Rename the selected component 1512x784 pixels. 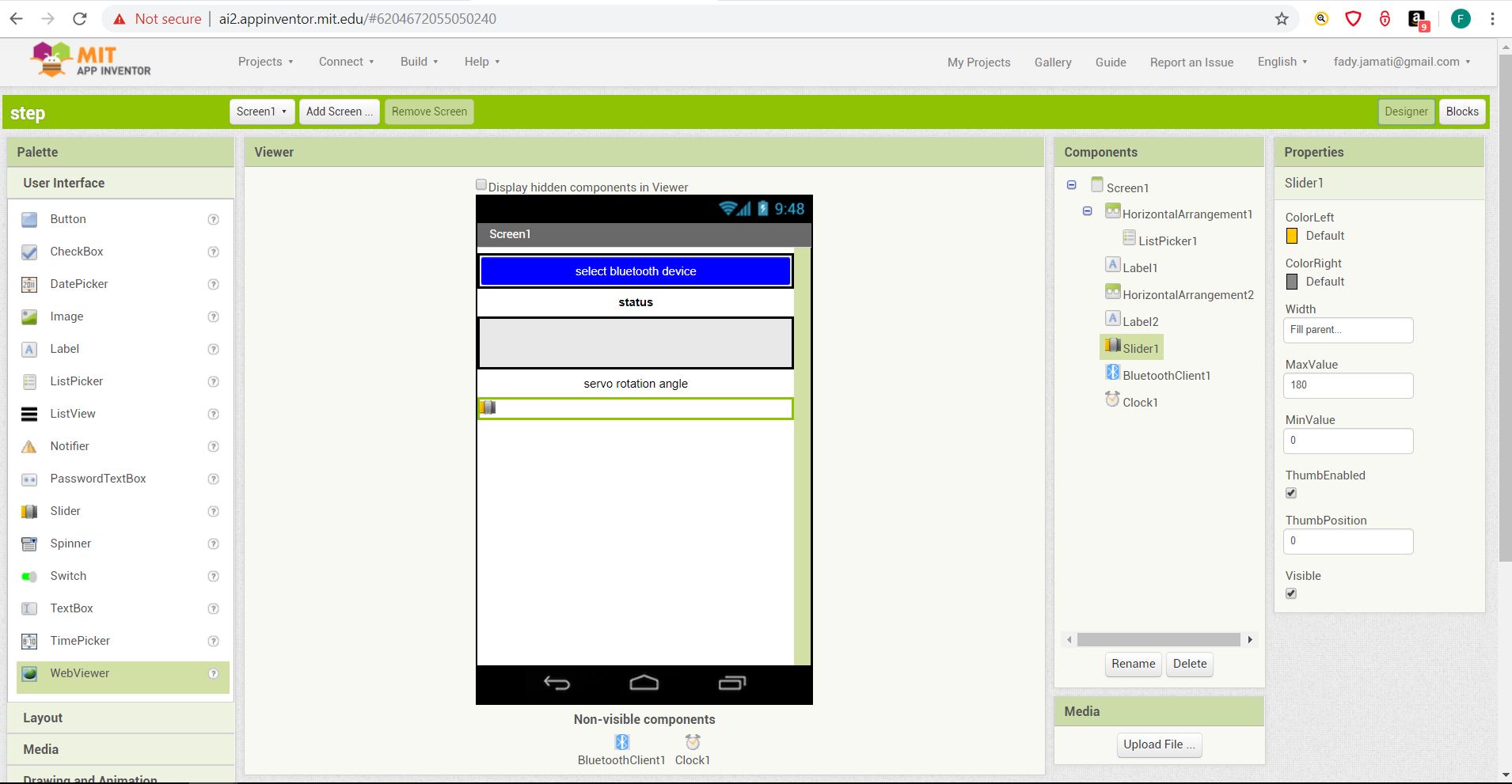pyautogui.click(x=1133, y=664)
